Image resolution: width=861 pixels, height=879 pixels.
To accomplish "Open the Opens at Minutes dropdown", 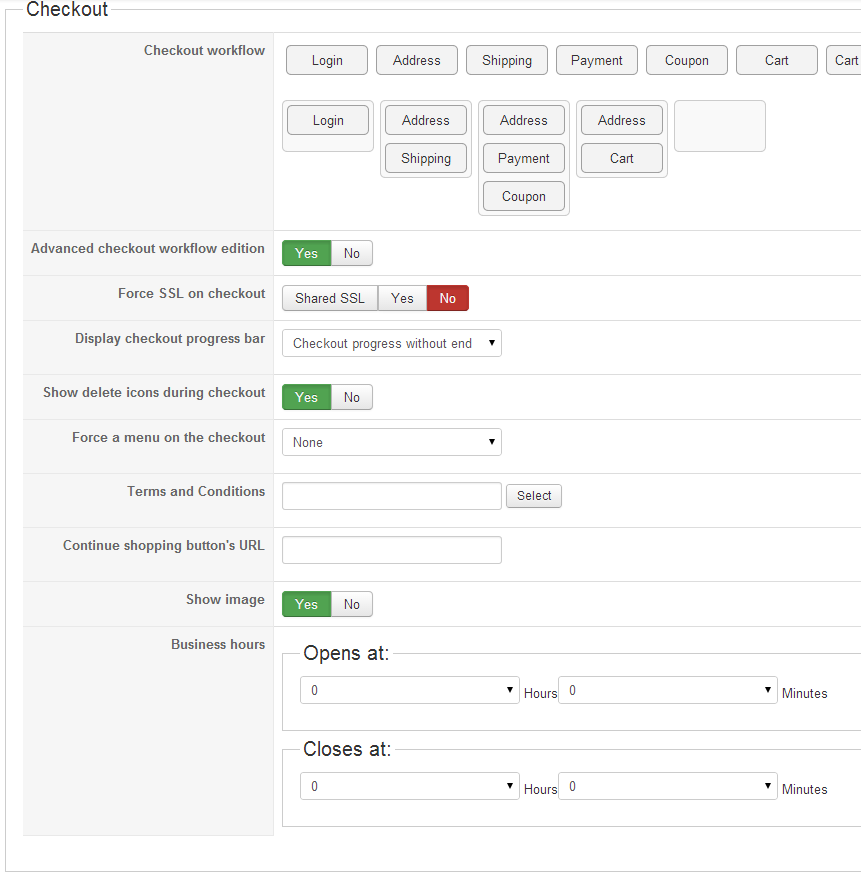I will coord(667,690).
